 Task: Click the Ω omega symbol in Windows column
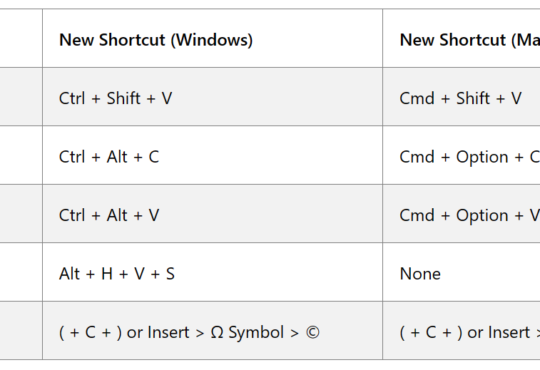tap(217, 333)
